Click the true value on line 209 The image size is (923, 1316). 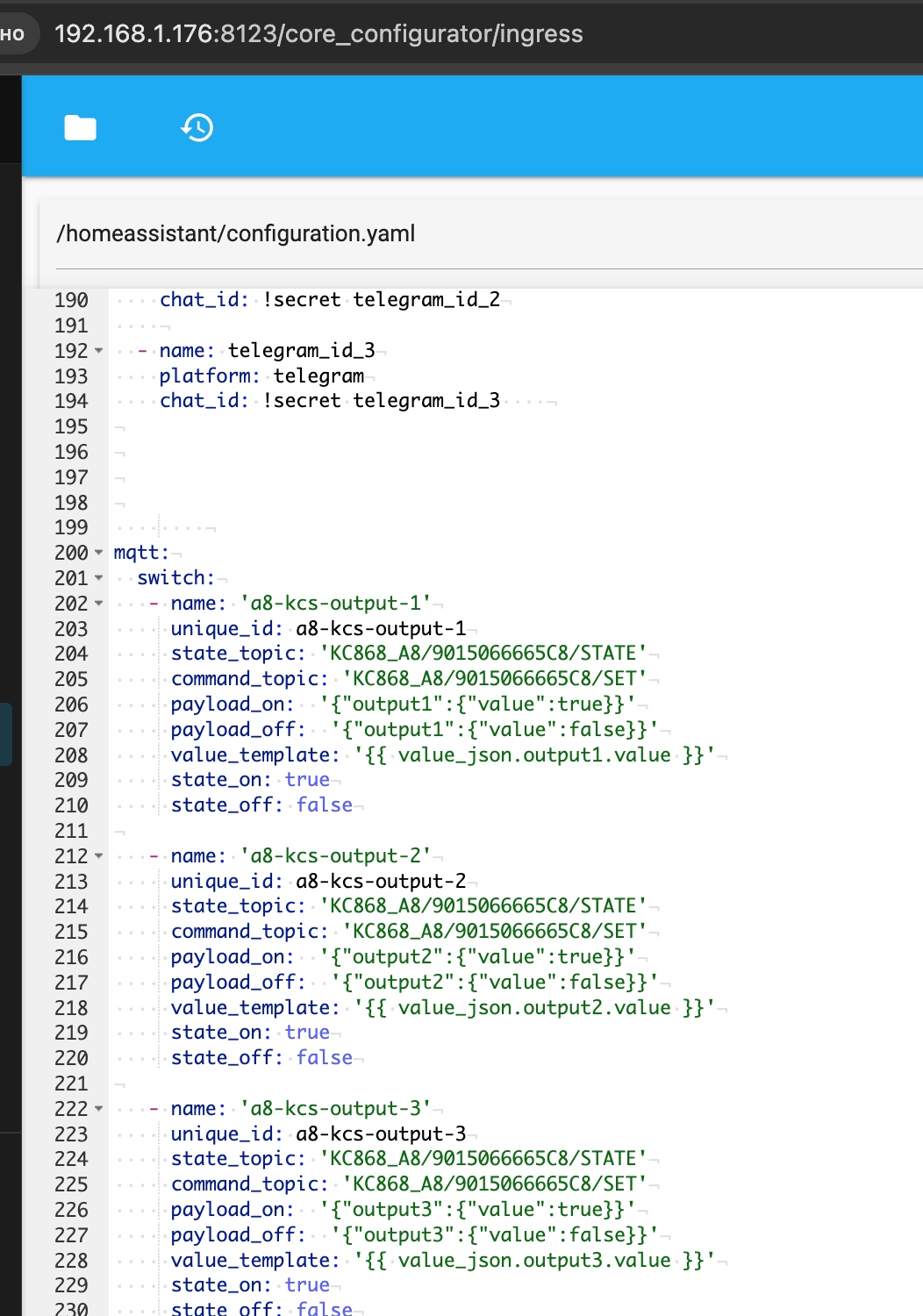click(307, 780)
